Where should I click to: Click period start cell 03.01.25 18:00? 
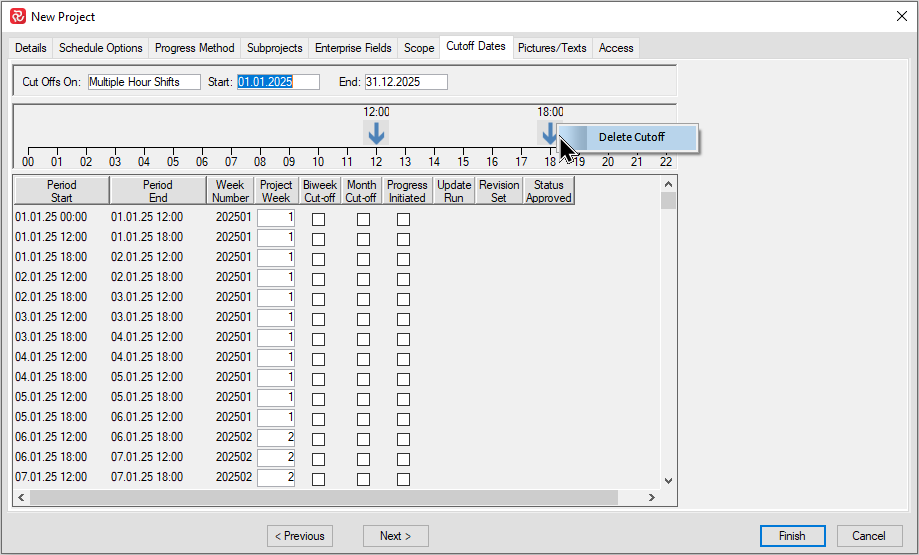pos(51,337)
